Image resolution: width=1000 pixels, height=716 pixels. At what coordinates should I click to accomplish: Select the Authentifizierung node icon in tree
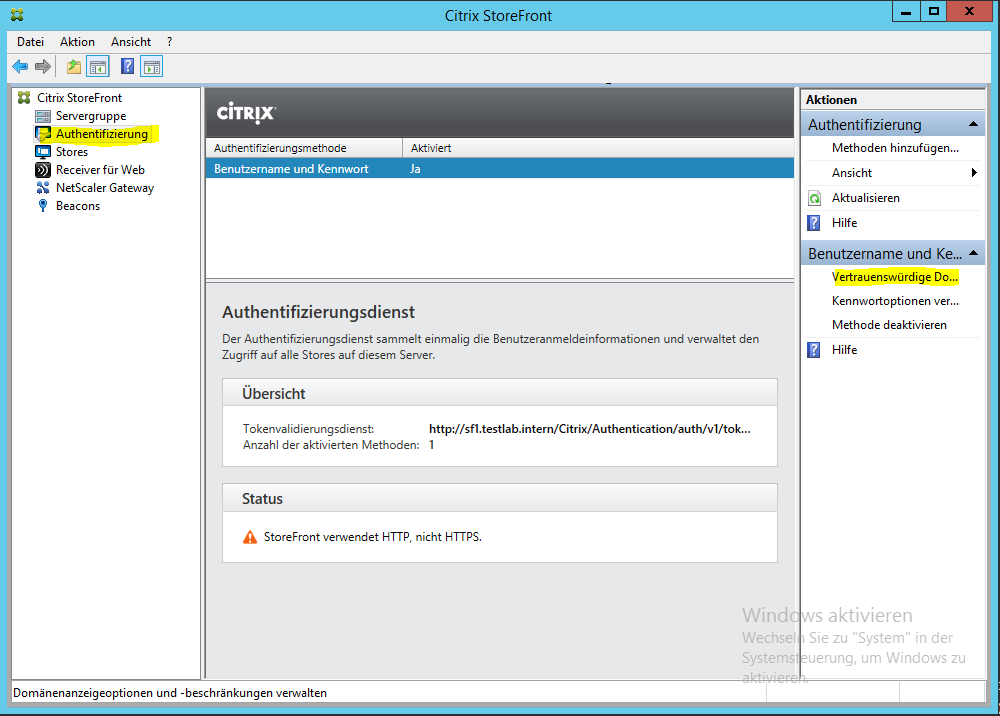tap(43, 134)
